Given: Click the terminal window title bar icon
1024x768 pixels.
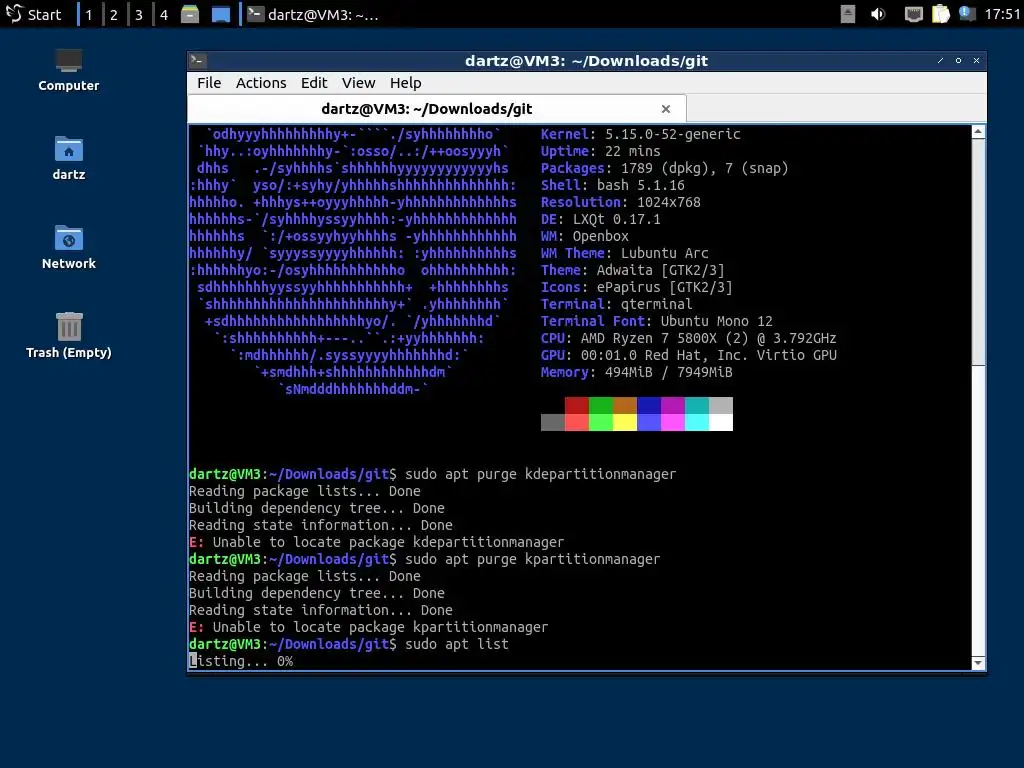Looking at the screenshot, I should pos(198,61).
